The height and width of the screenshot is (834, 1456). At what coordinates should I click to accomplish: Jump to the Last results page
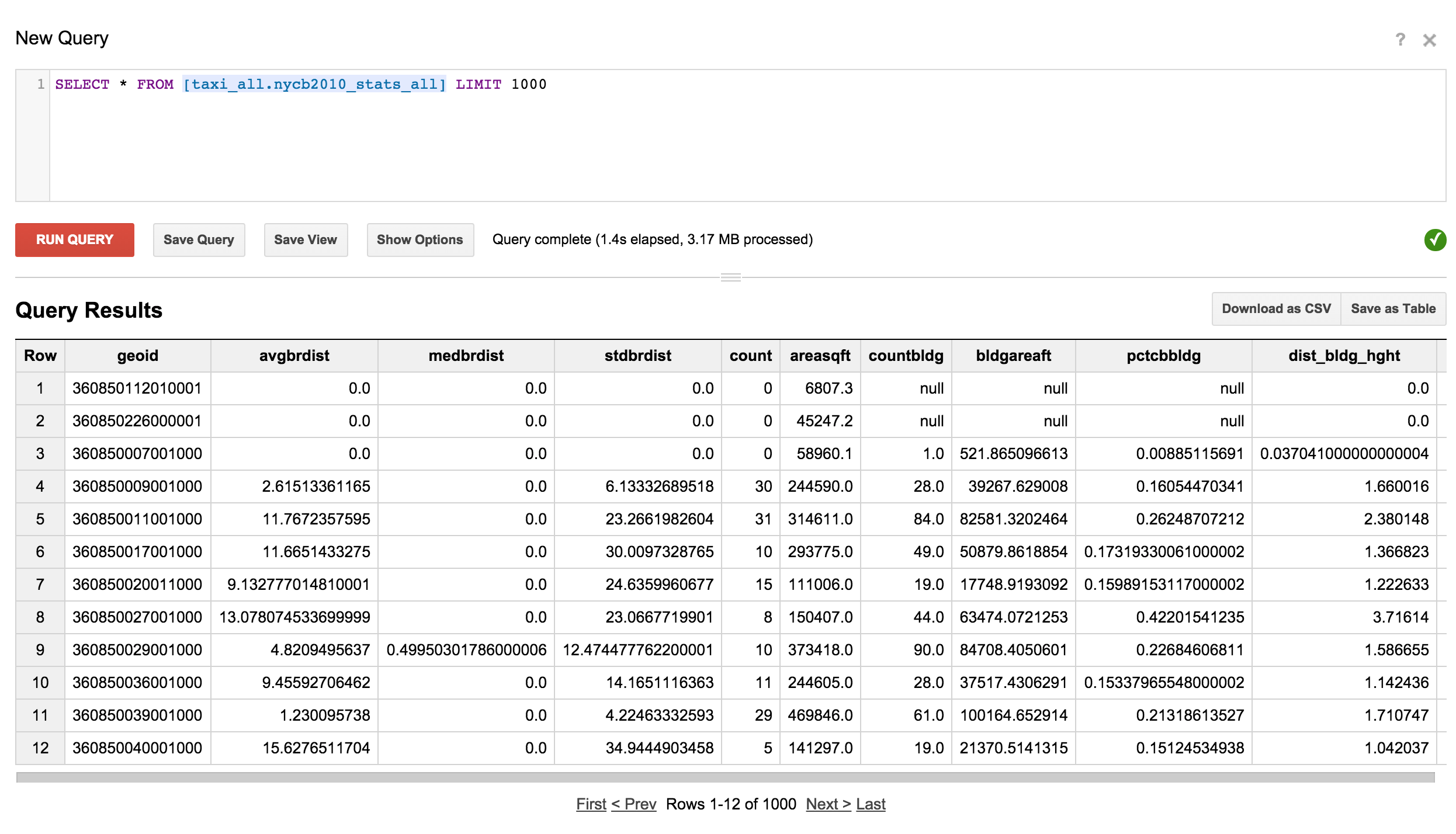(871, 804)
